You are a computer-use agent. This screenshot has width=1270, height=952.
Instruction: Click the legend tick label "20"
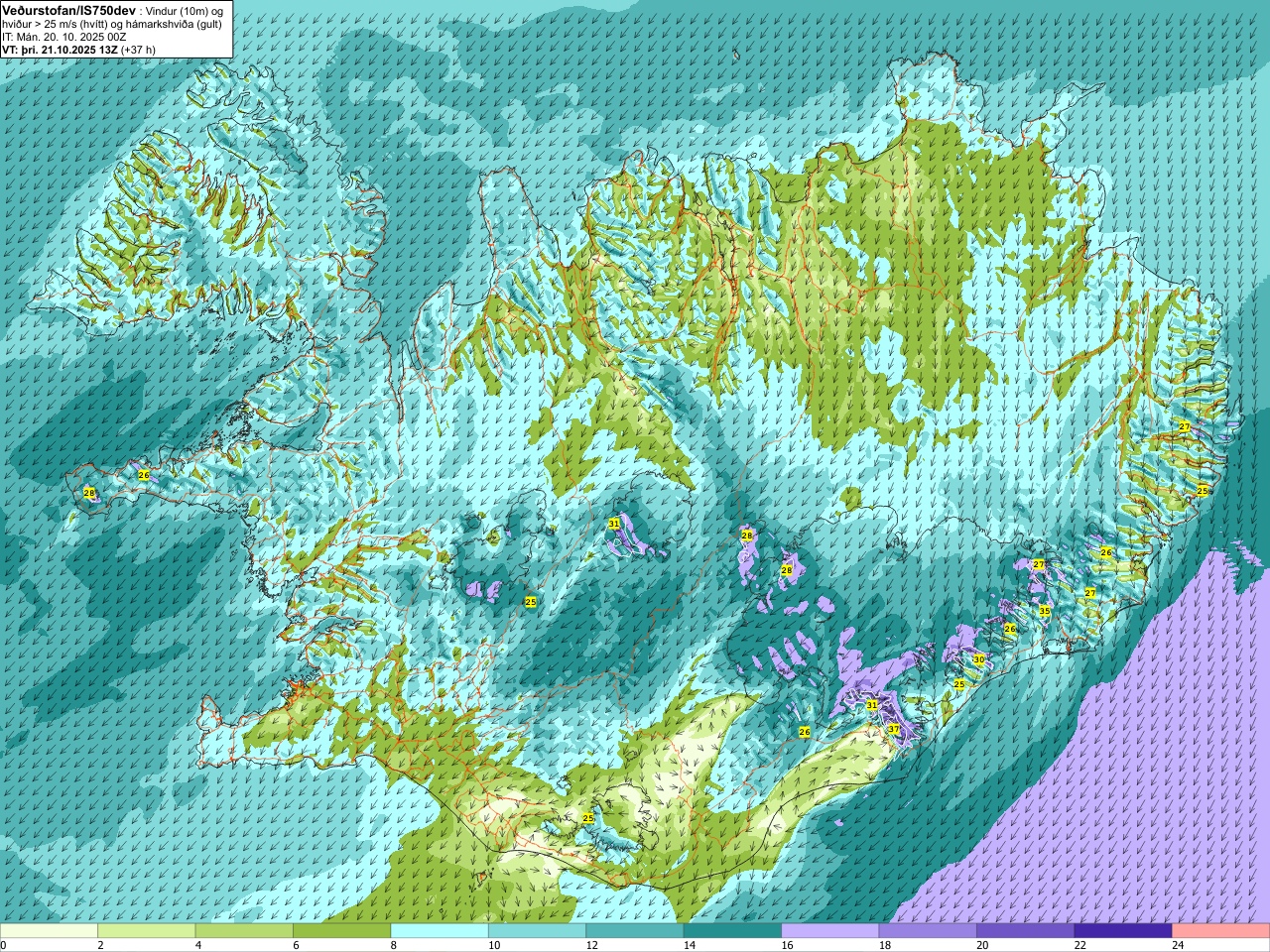tap(982, 945)
